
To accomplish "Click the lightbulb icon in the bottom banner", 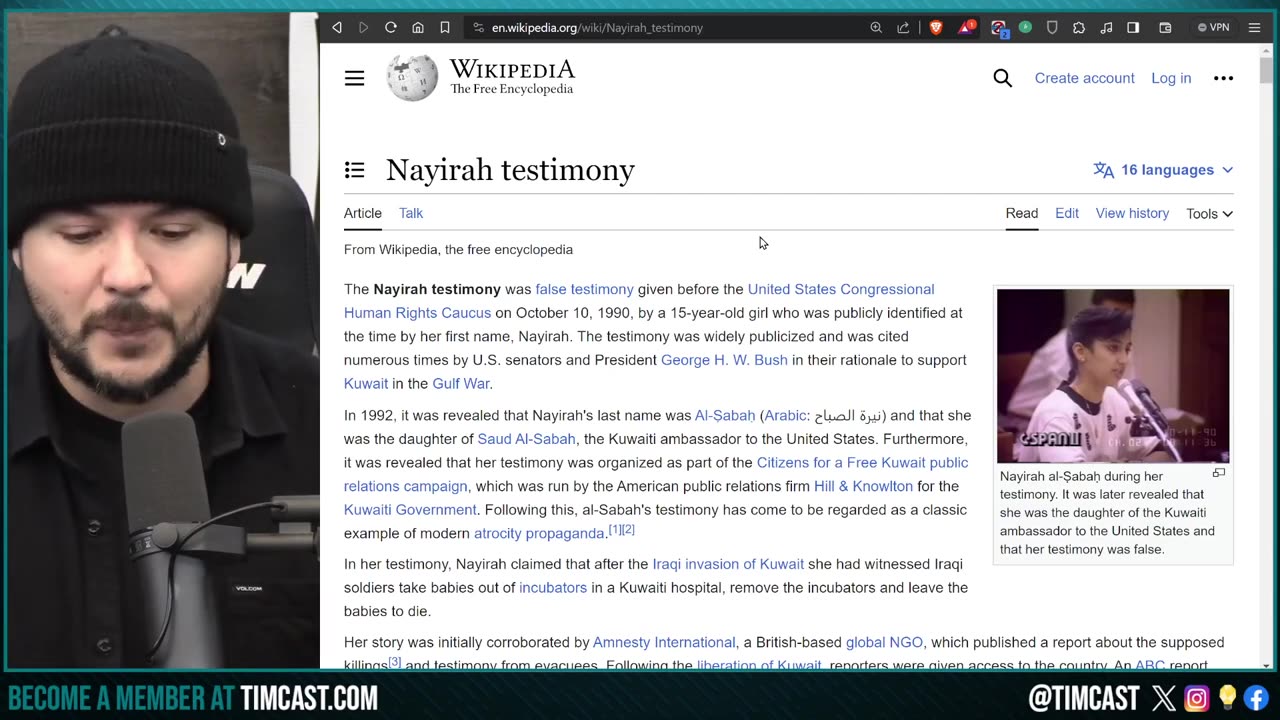I will point(1227,697).
